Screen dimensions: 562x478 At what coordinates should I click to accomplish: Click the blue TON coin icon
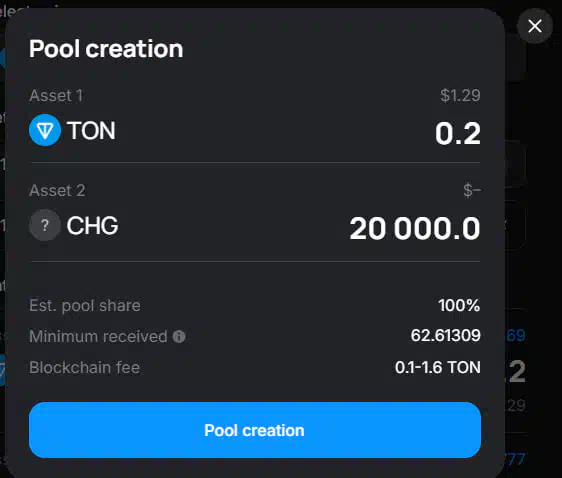tap(45, 130)
